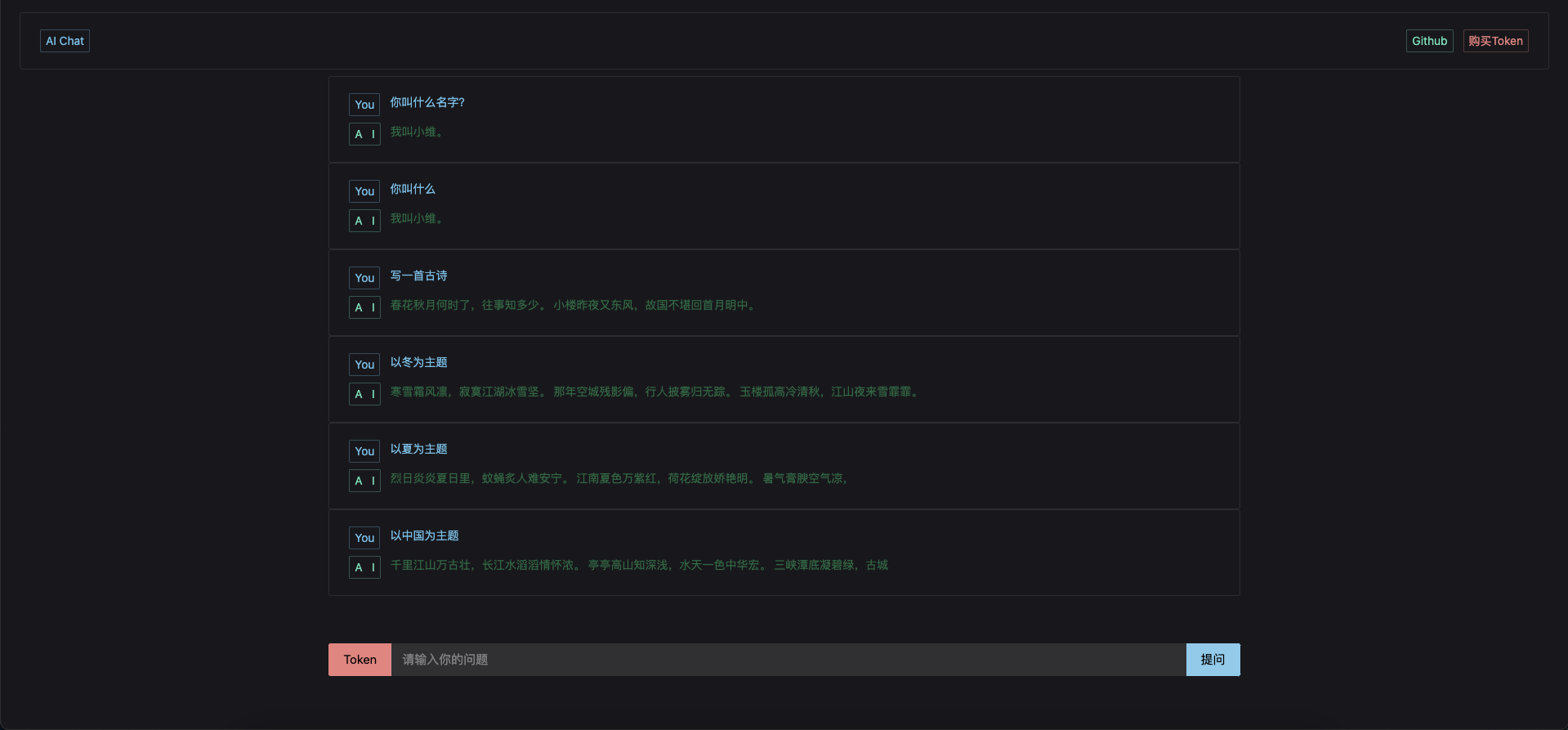Select the You badge beside 以夏为主题
Screen dimensions: 1568x730
click(x=364, y=451)
